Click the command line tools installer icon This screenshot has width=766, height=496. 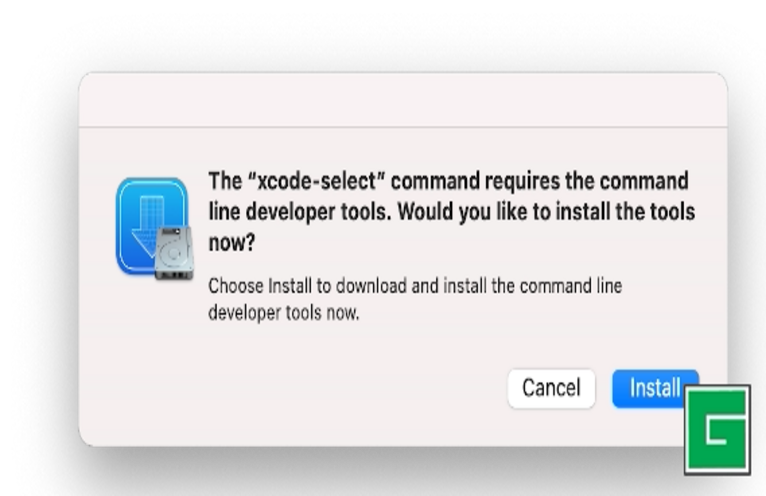click(x=151, y=227)
